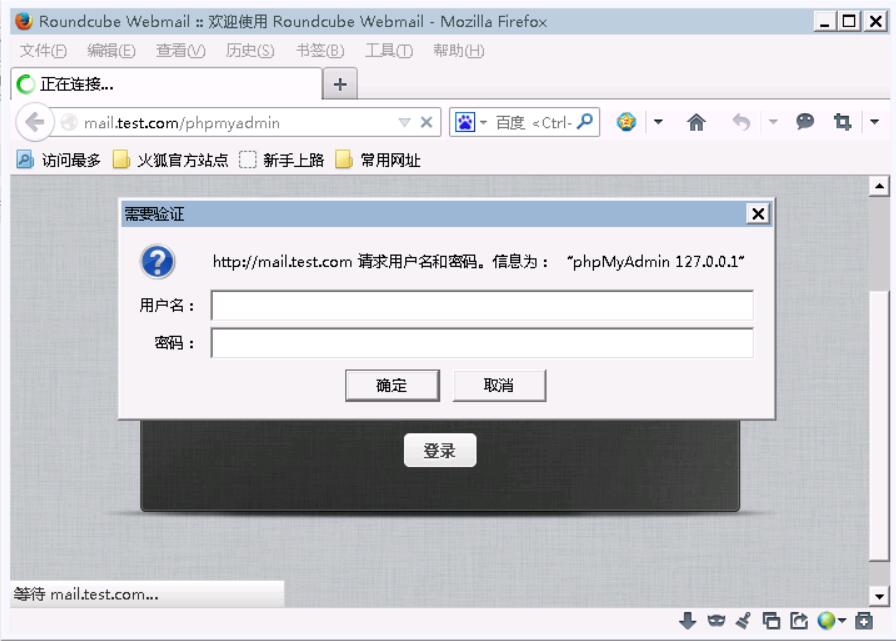The height and width of the screenshot is (641, 896).
Task: Open the URL history dropdown arrow
Action: pyautogui.click(x=405, y=122)
